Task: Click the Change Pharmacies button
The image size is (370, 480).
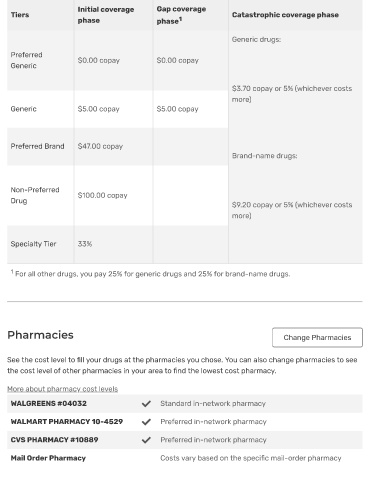Action: pyautogui.click(x=317, y=337)
